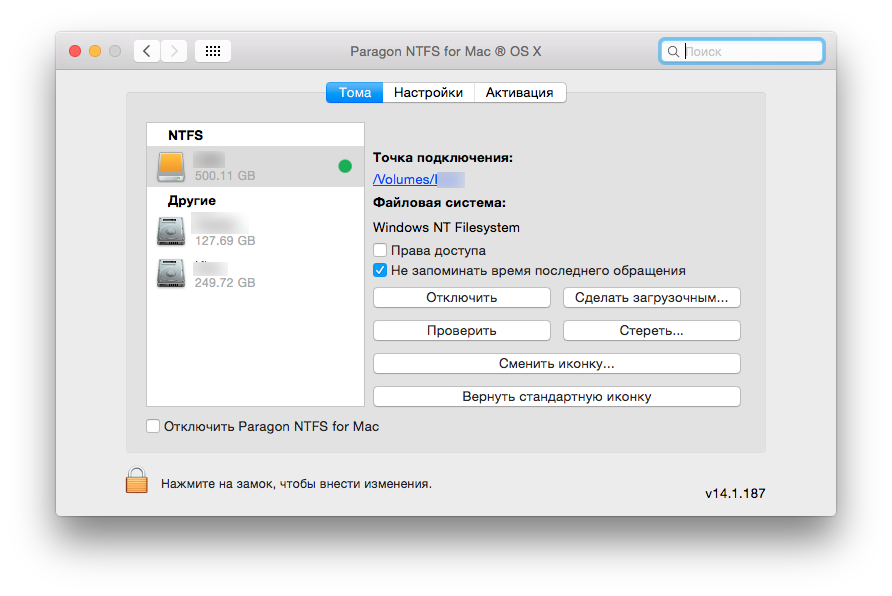Check Отключить Paragon NTFS for Mac
This screenshot has width=892, height=596.
(x=153, y=426)
